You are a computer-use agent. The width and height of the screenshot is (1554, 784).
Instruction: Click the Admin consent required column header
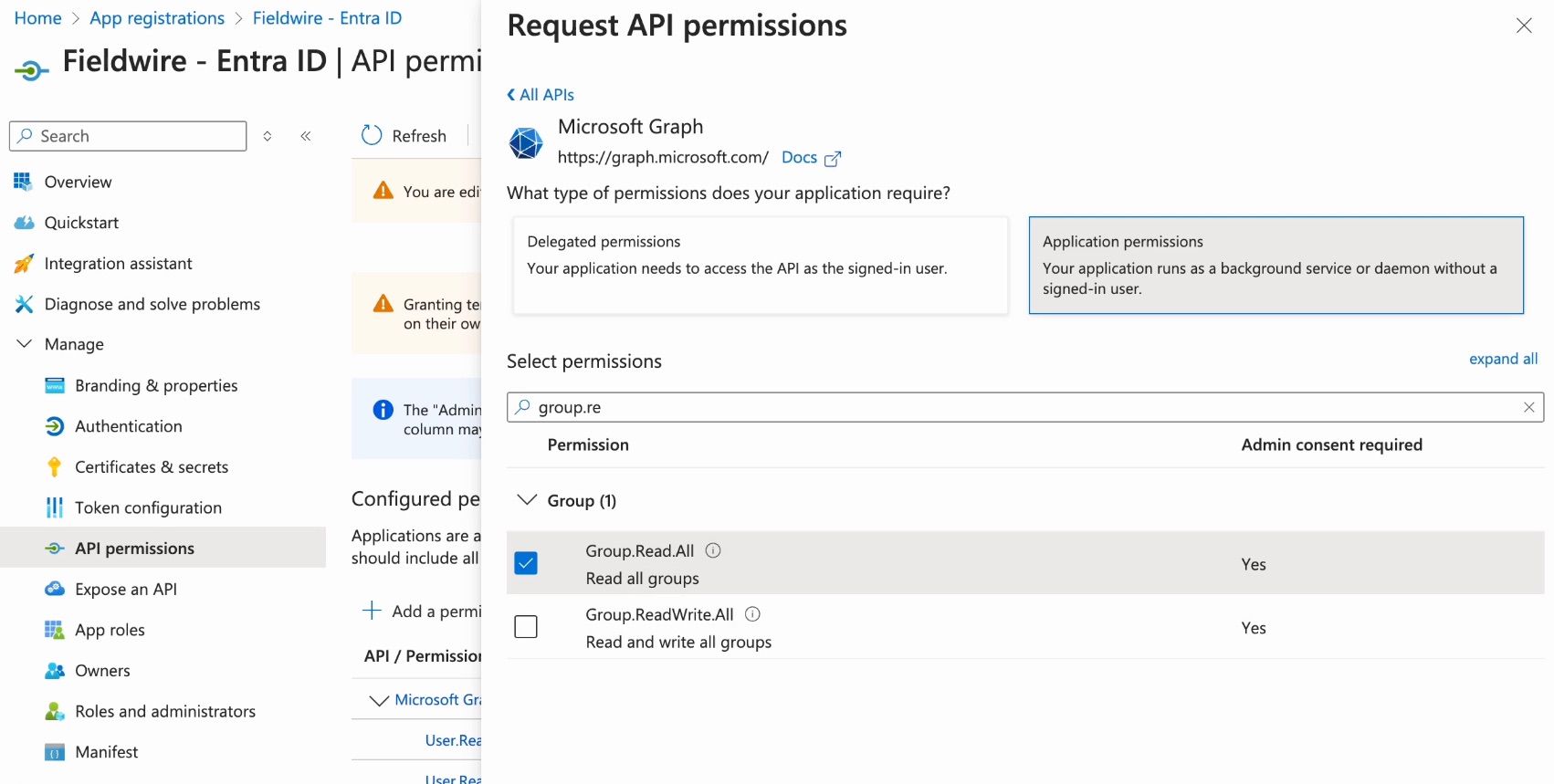[1331, 444]
